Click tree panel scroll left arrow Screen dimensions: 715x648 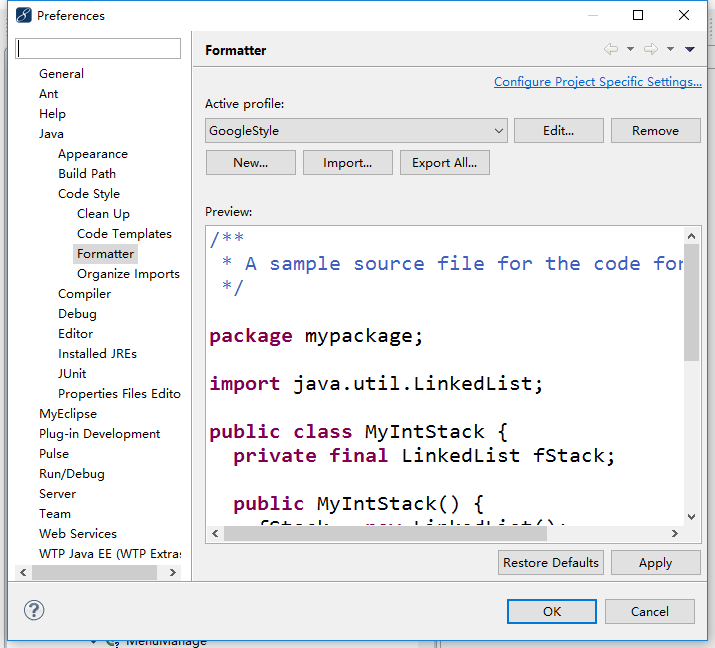coord(23,572)
